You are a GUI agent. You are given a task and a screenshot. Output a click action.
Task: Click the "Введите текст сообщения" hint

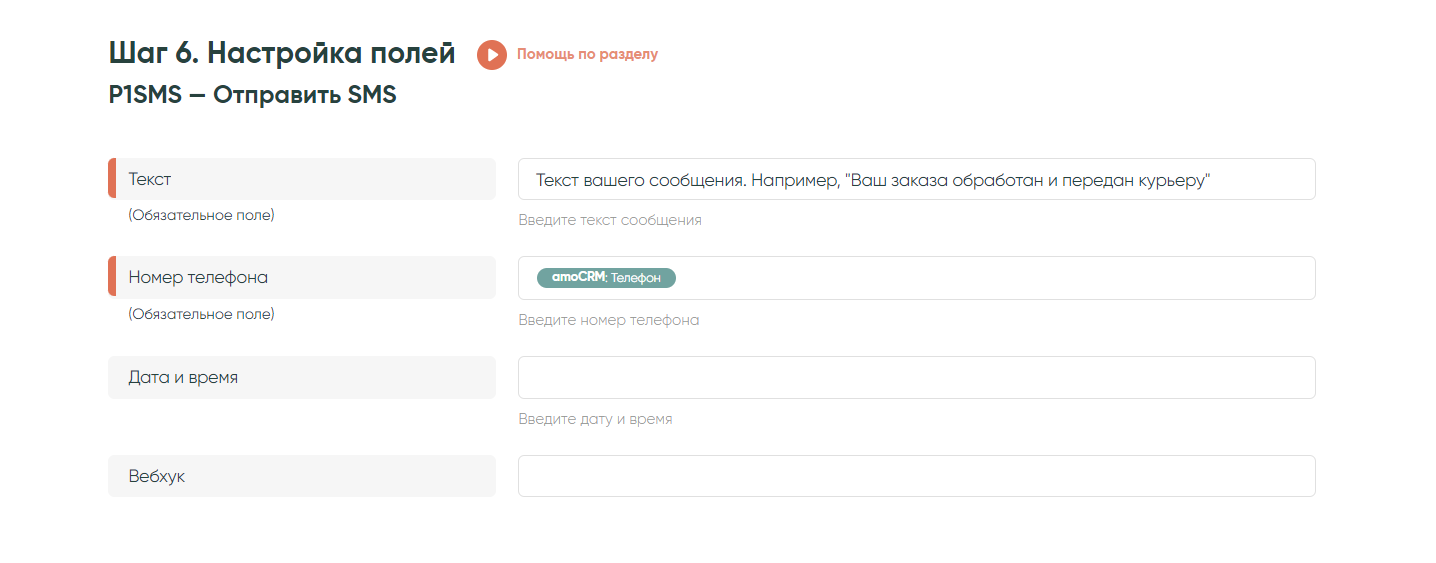(609, 220)
